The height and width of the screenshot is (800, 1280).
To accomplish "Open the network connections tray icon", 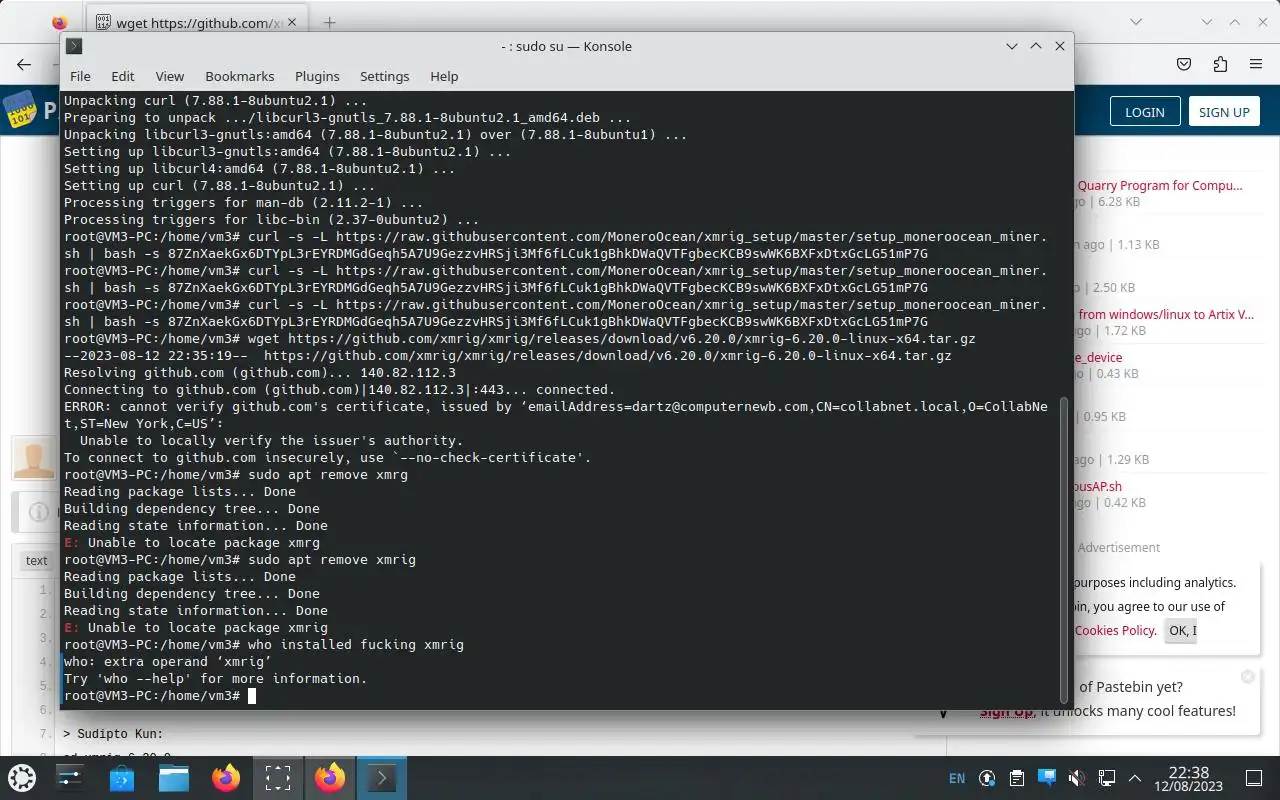I will click(x=1107, y=778).
